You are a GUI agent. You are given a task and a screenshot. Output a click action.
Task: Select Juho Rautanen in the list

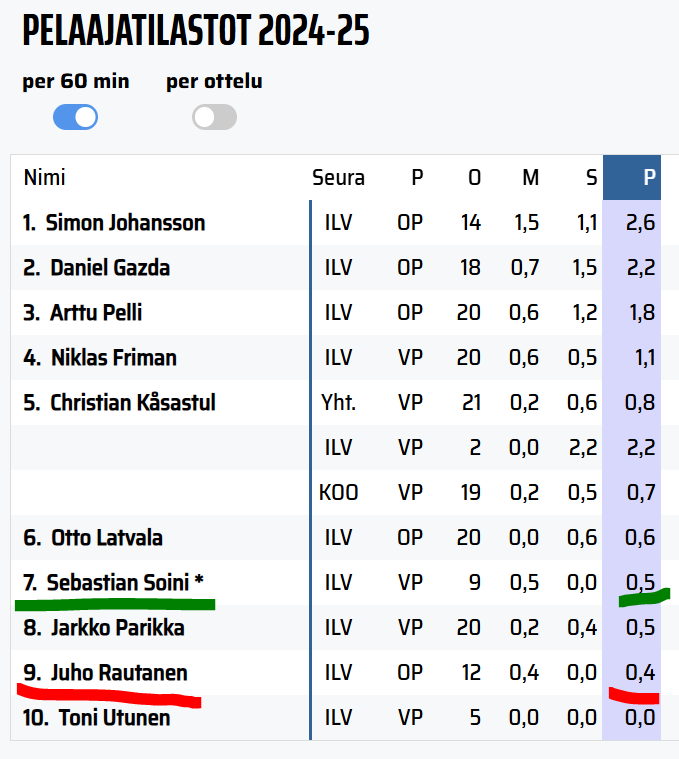click(118, 673)
